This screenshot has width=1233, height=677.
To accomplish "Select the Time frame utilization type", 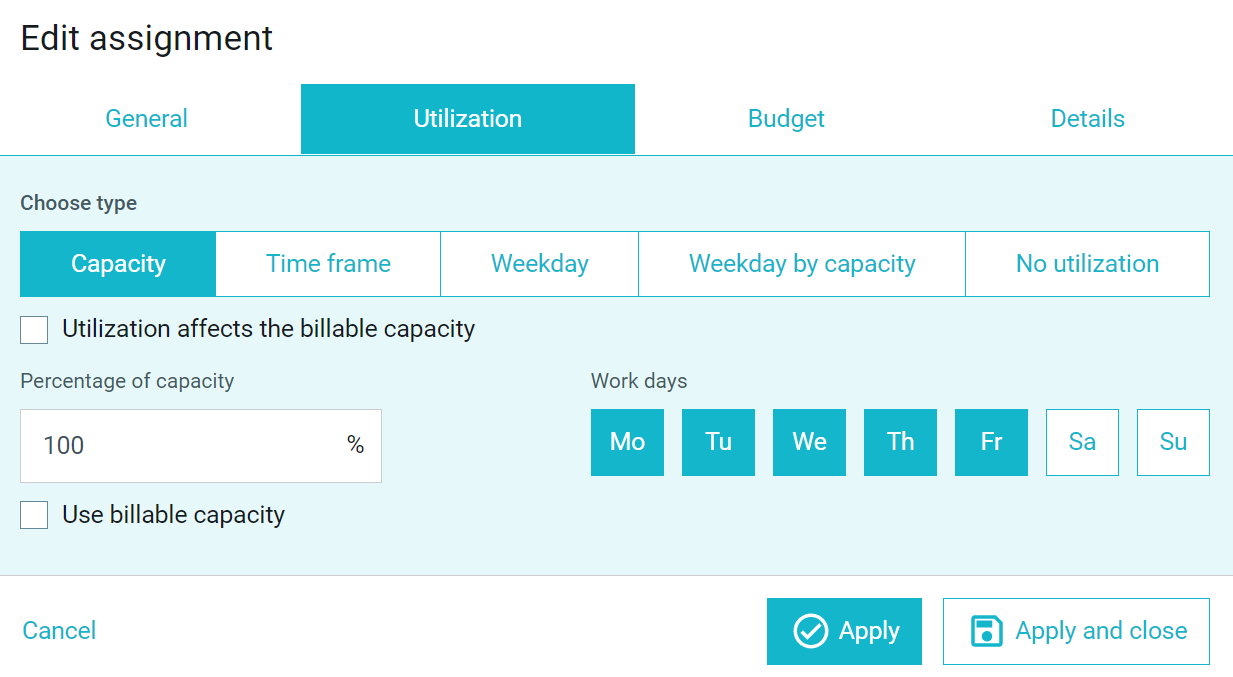I will tap(328, 264).
